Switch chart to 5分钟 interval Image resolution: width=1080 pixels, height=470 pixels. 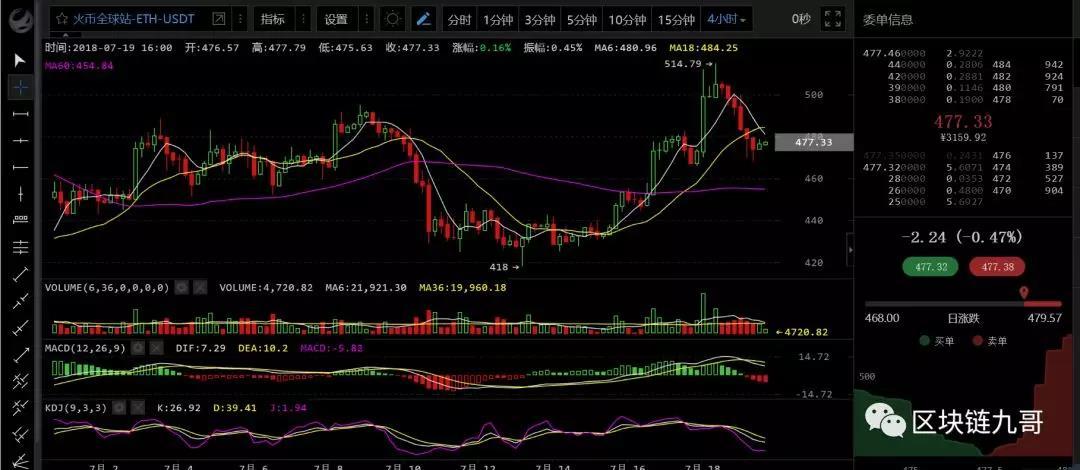(582, 20)
